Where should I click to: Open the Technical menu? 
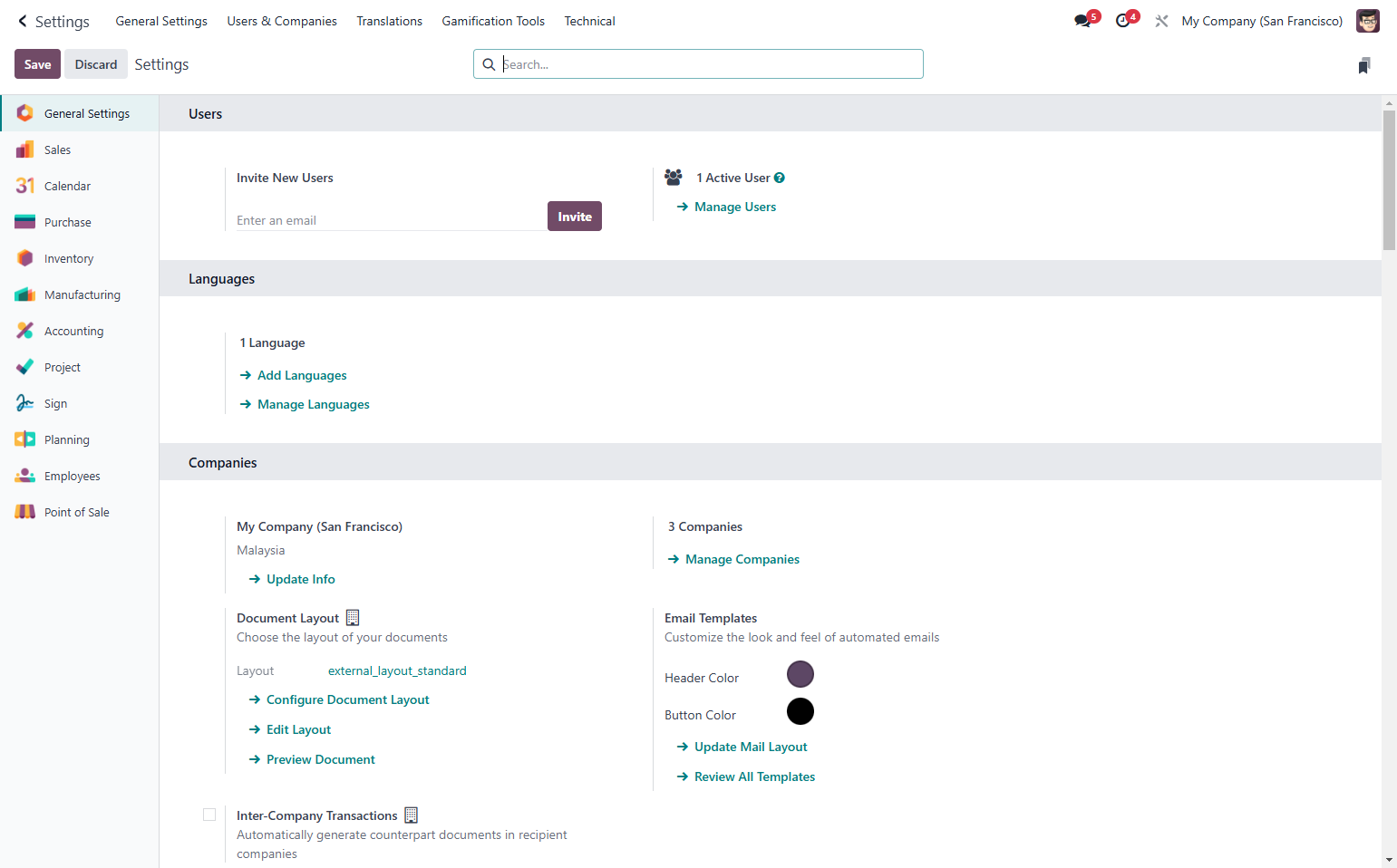(x=590, y=21)
